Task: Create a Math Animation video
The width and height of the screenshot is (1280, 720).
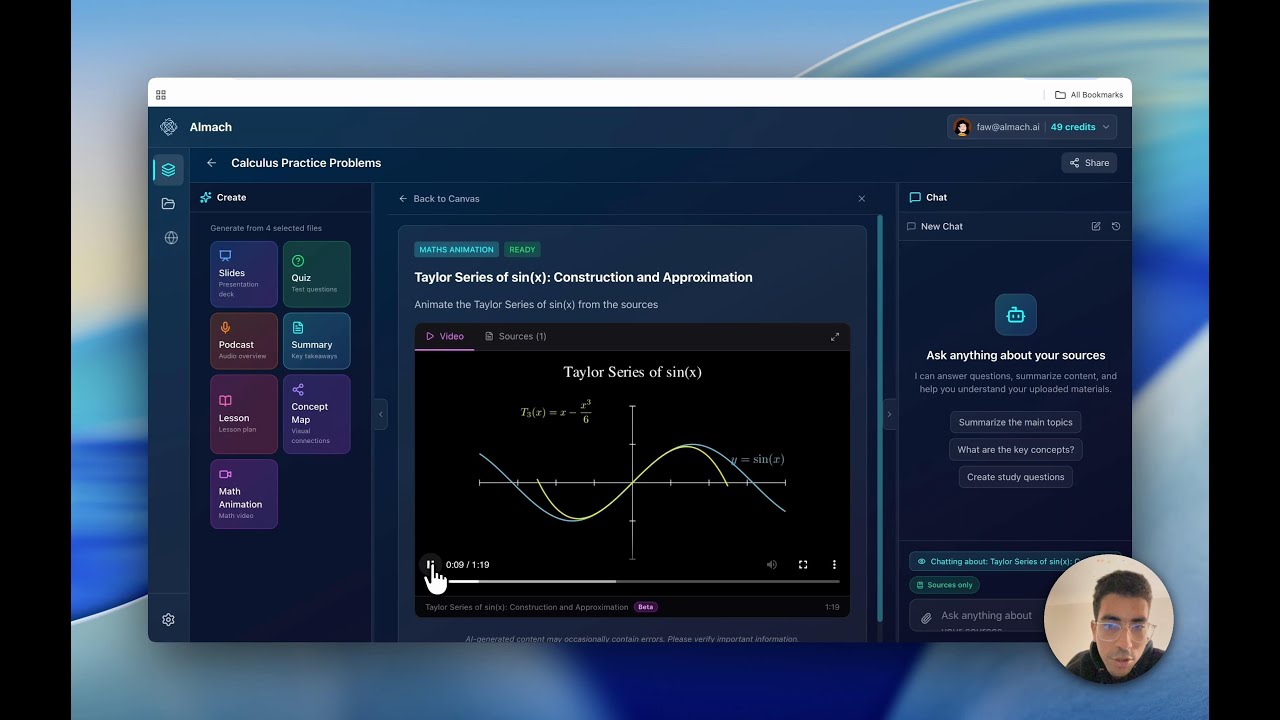Action: tap(244, 494)
